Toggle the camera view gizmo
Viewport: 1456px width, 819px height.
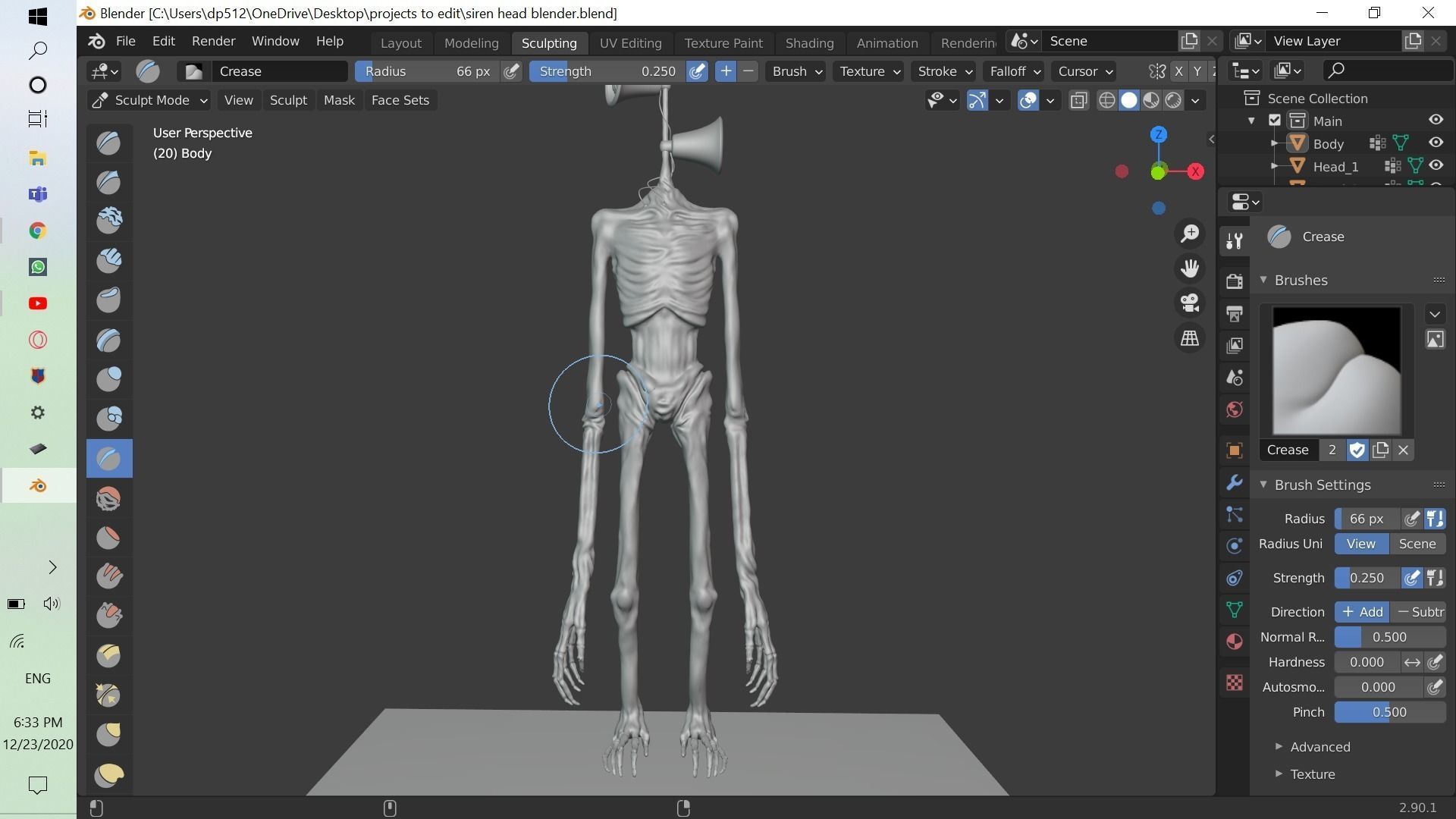click(1190, 303)
